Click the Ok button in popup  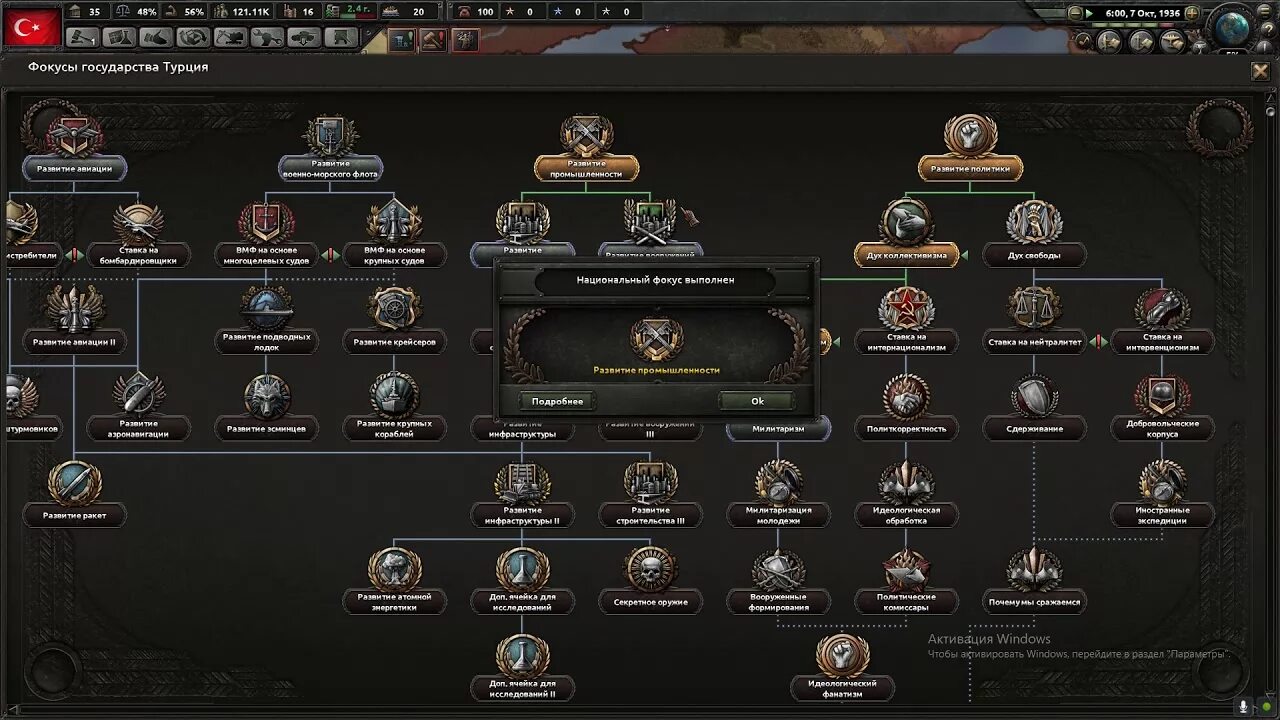click(757, 401)
